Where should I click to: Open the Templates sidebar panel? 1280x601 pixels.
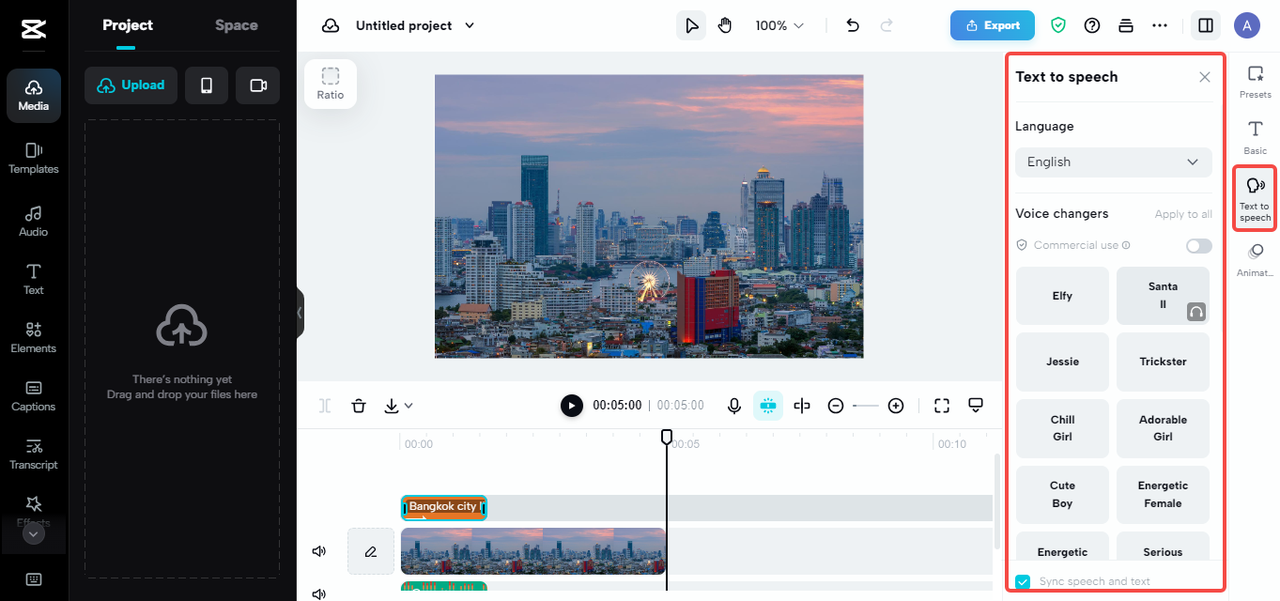click(33, 158)
